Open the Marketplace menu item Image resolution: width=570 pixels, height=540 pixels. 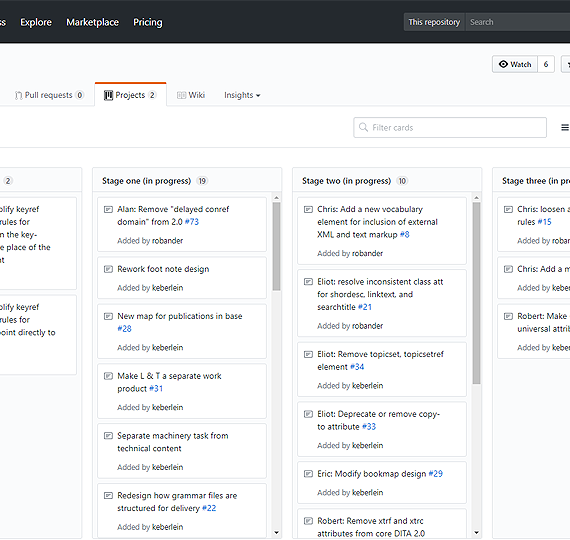[92, 22]
